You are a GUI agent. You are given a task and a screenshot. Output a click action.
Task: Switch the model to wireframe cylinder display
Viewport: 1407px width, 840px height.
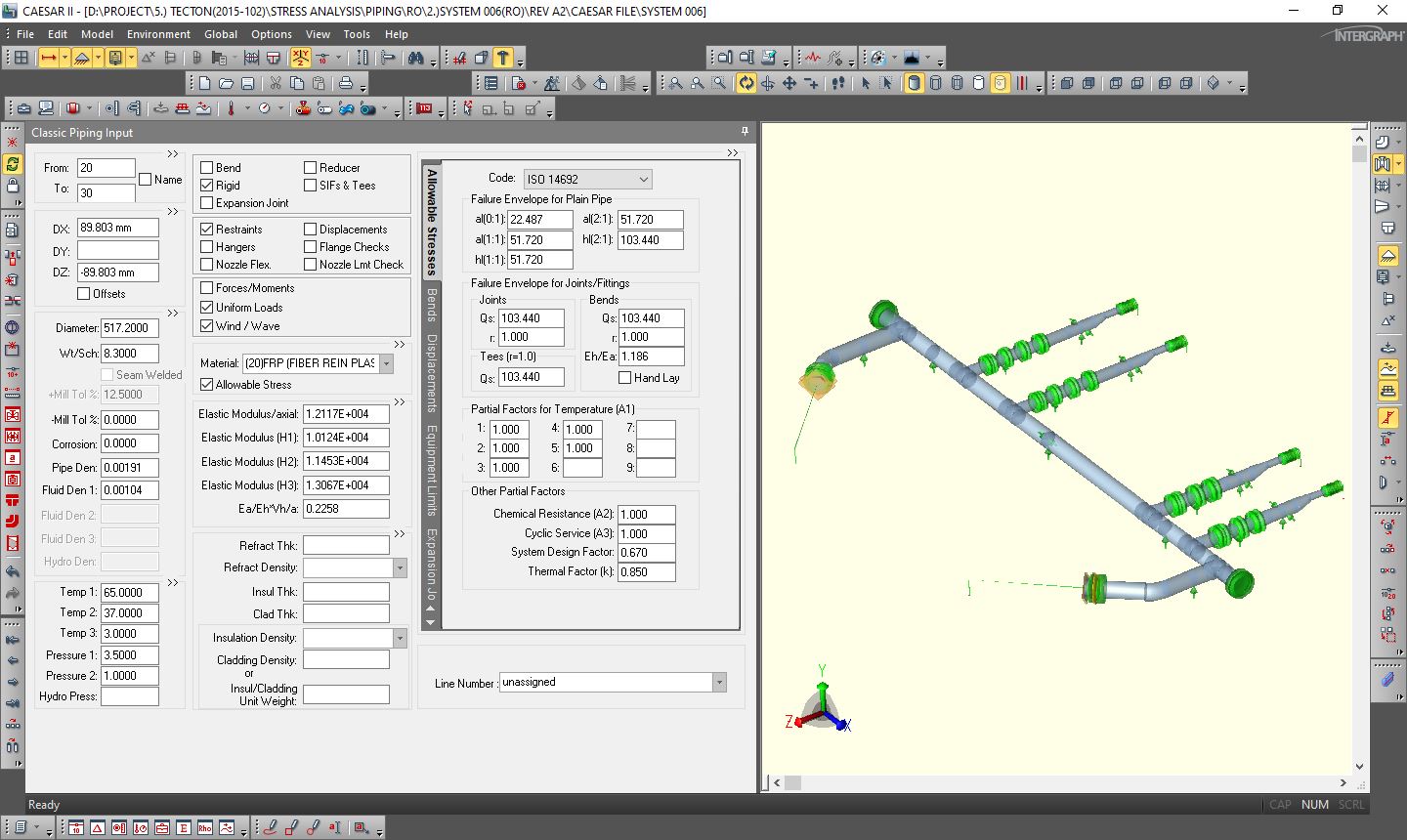point(936,84)
